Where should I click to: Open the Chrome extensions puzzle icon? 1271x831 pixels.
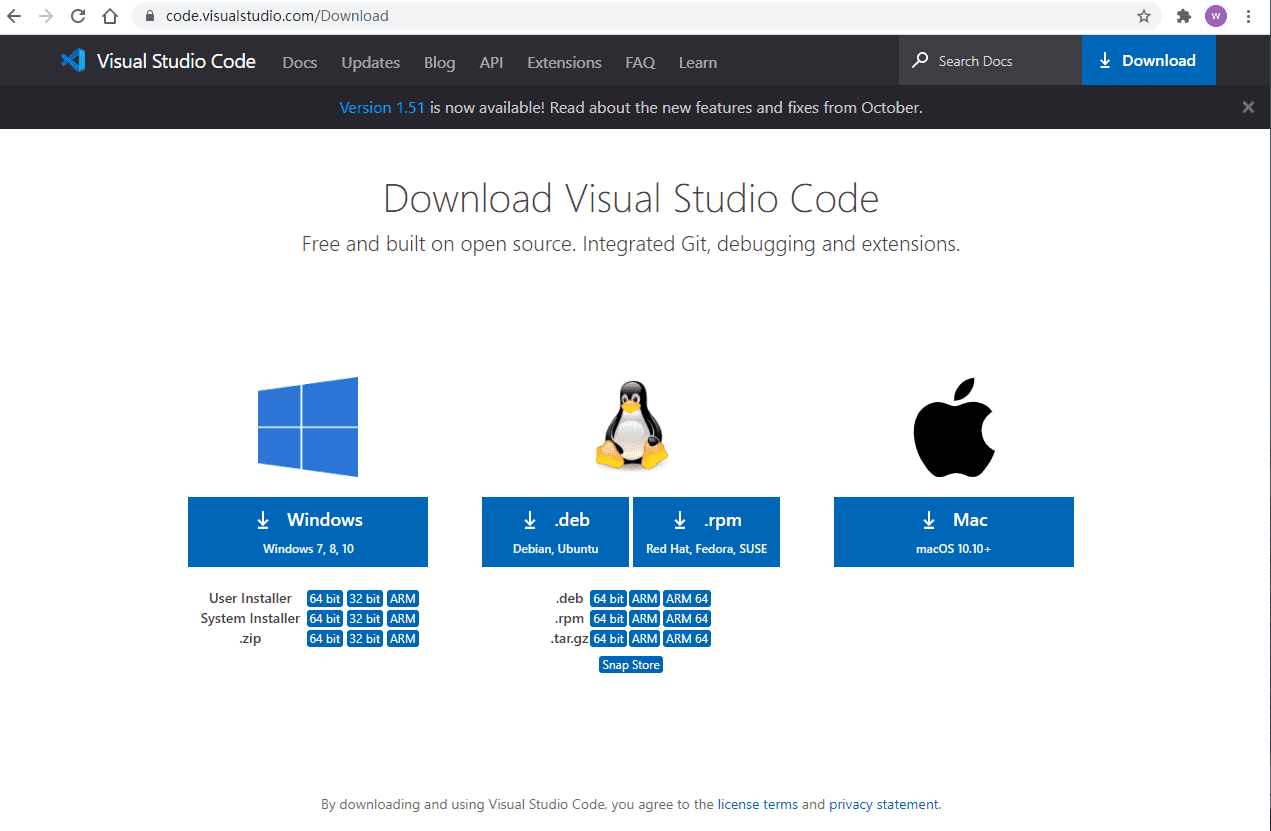point(1184,16)
